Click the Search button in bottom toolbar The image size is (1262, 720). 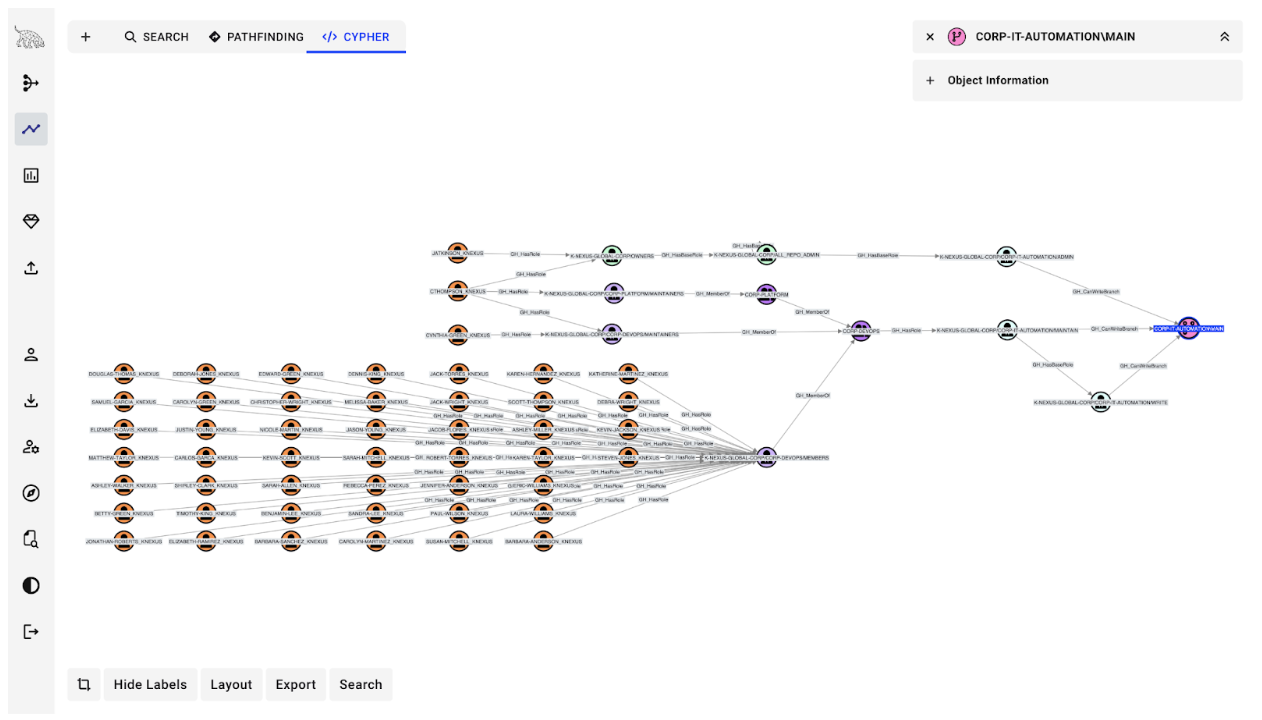click(360, 685)
